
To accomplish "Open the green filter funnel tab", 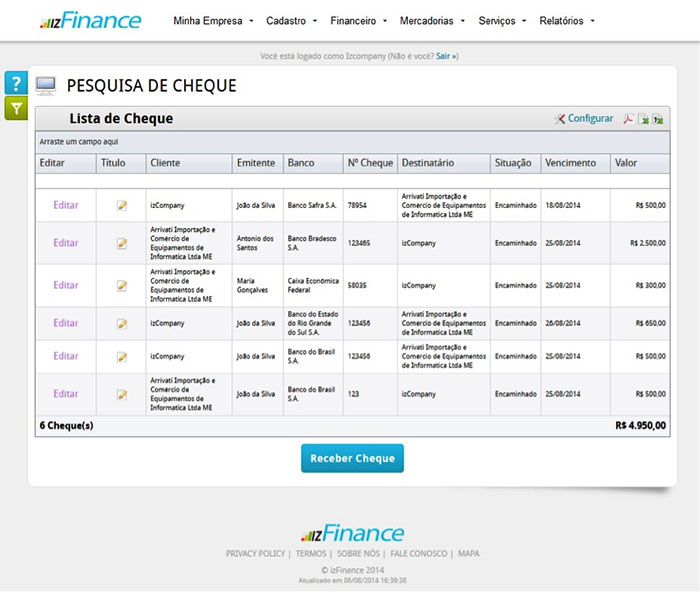I will (15, 108).
